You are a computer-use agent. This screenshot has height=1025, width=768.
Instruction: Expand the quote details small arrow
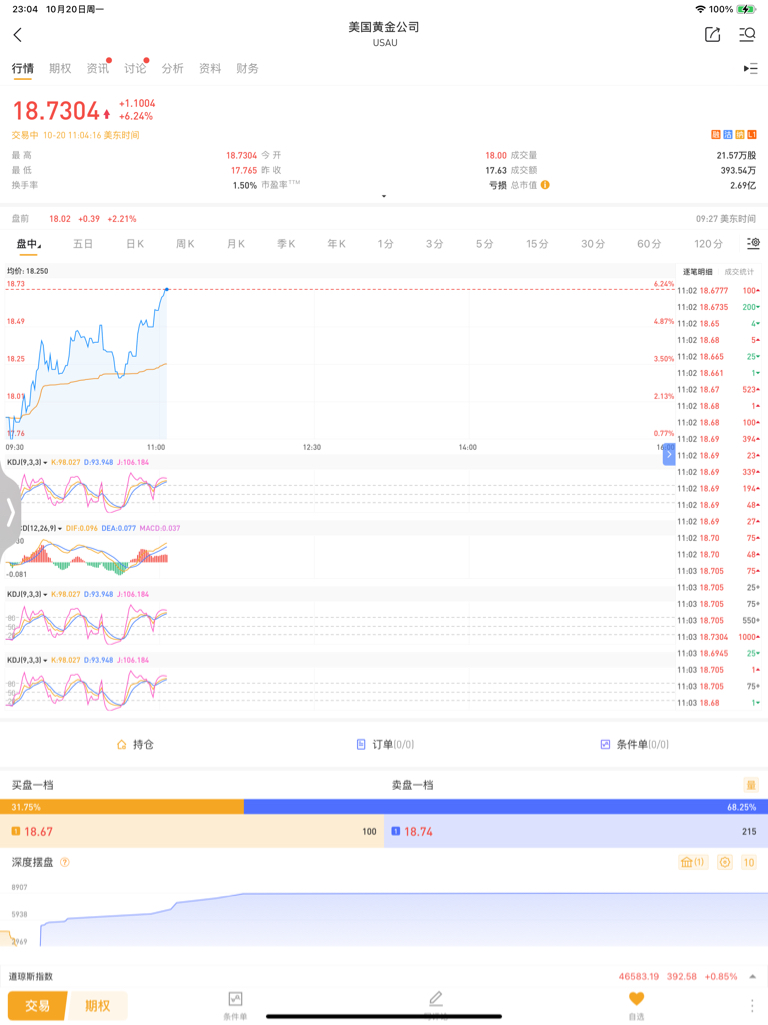[x=384, y=196]
